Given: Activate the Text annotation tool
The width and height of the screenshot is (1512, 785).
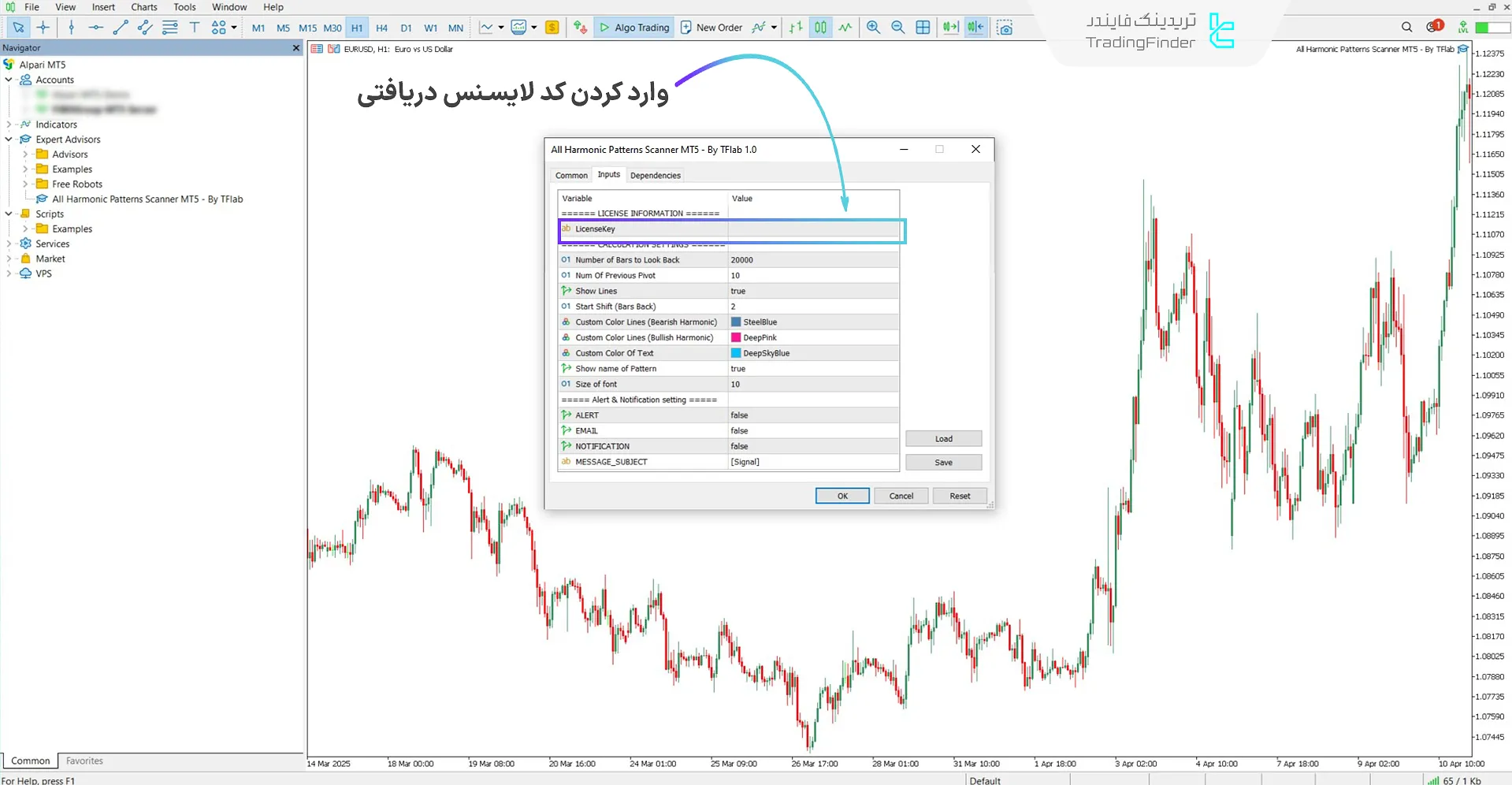Looking at the screenshot, I should click(x=195, y=27).
